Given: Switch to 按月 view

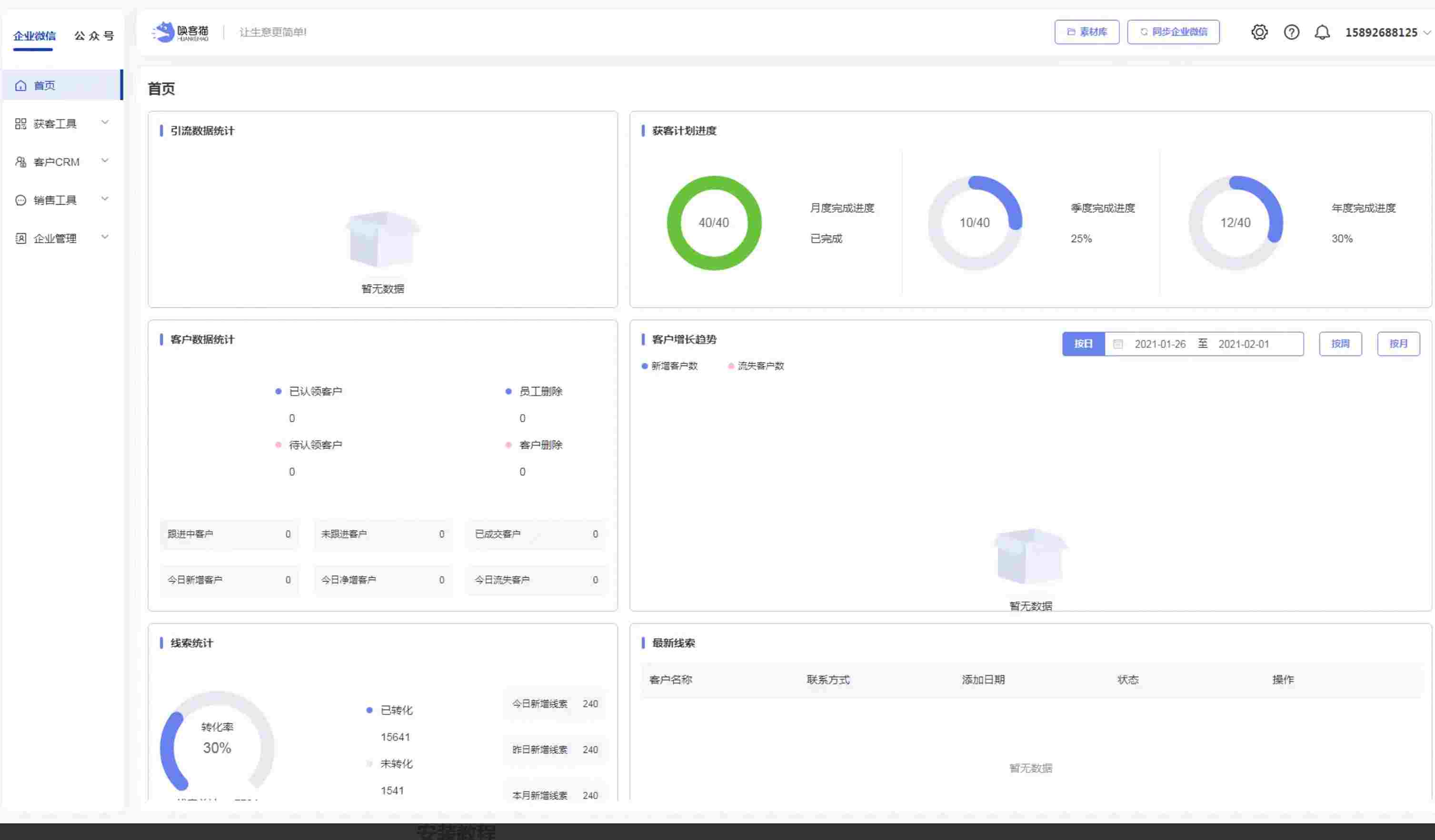Looking at the screenshot, I should pyautogui.click(x=1398, y=344).
